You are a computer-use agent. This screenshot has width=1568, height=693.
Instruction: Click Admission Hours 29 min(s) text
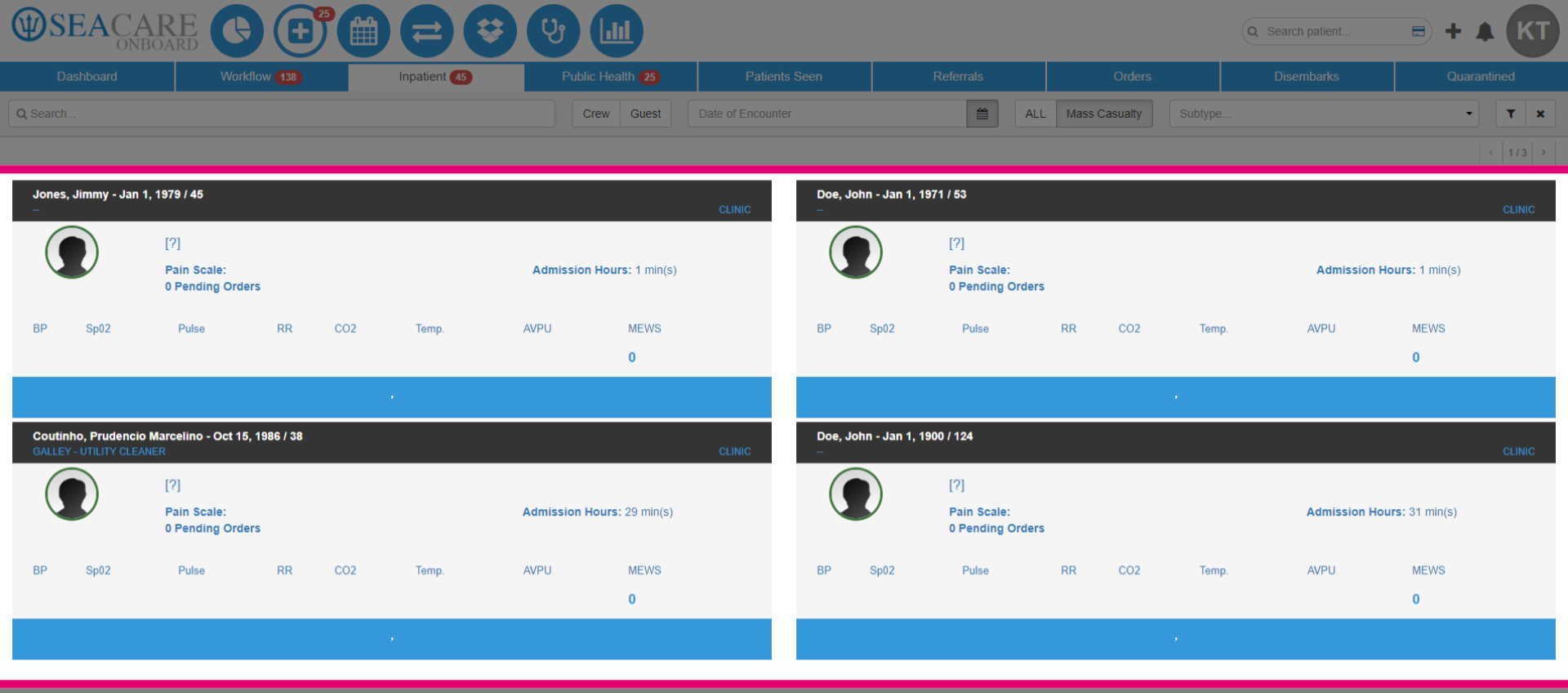pos(598,512)
